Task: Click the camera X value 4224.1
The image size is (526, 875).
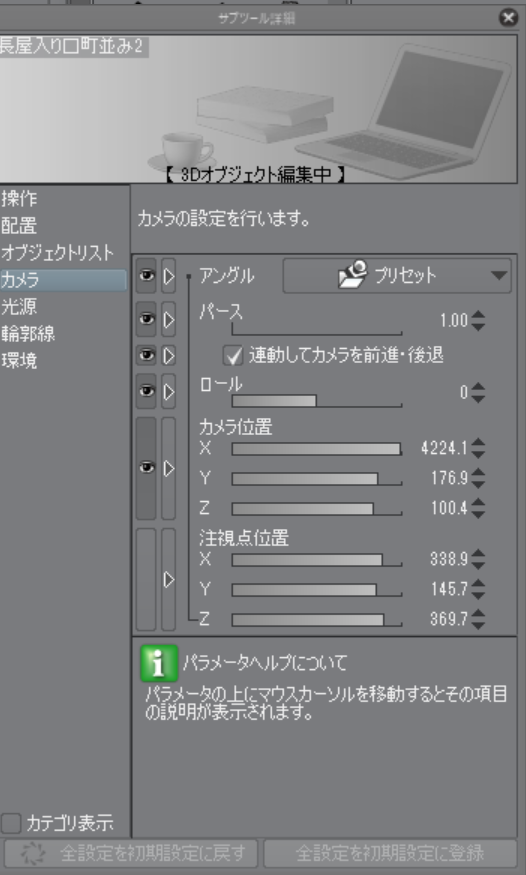Action: (444, 448)
